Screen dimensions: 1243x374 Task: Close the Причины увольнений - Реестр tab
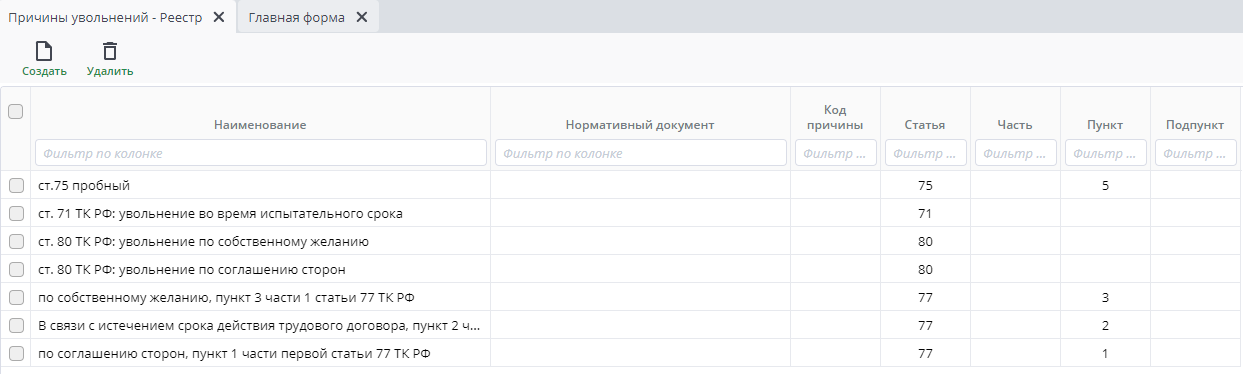click(219, 17)
